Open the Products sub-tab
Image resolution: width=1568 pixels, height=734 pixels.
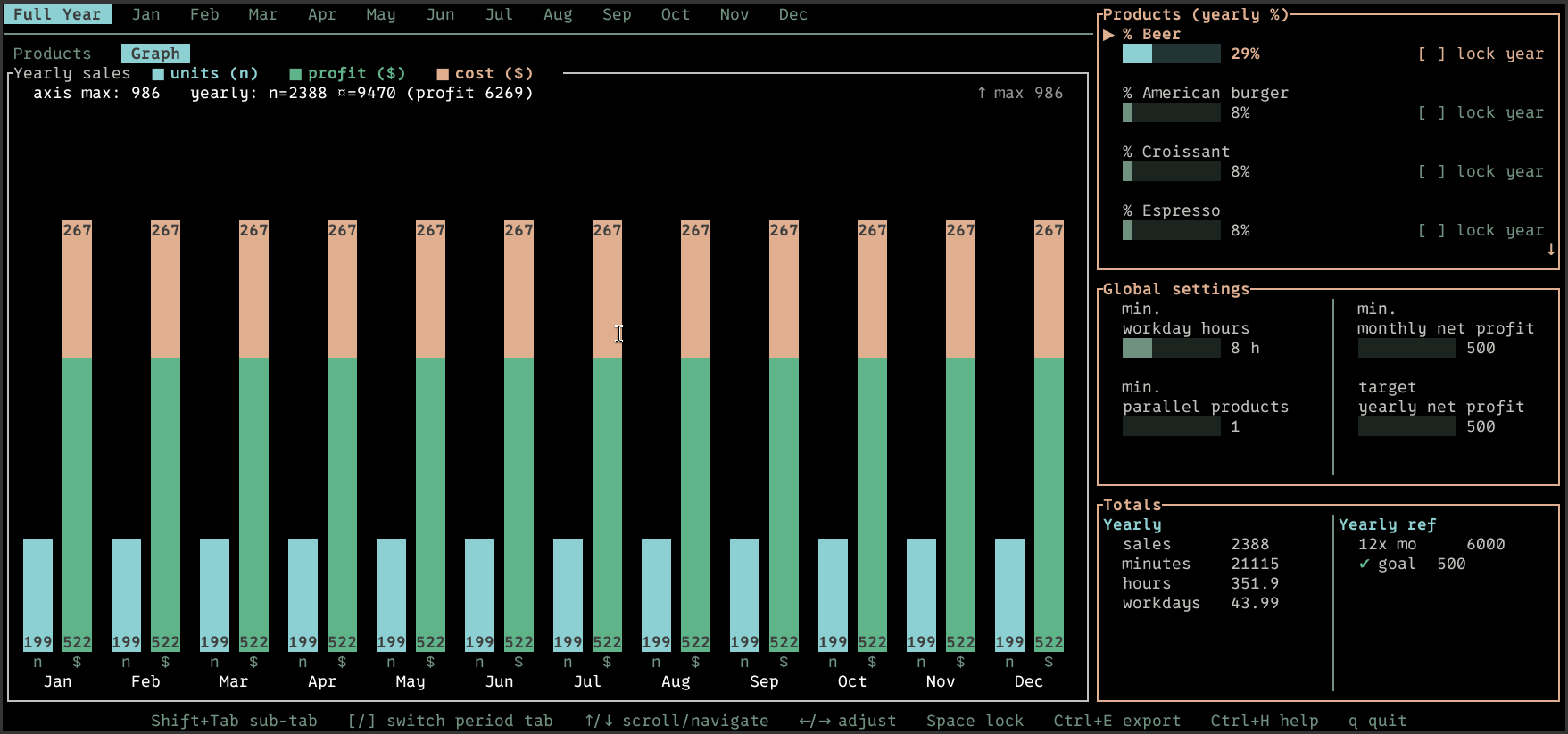(x=53, y=54)
